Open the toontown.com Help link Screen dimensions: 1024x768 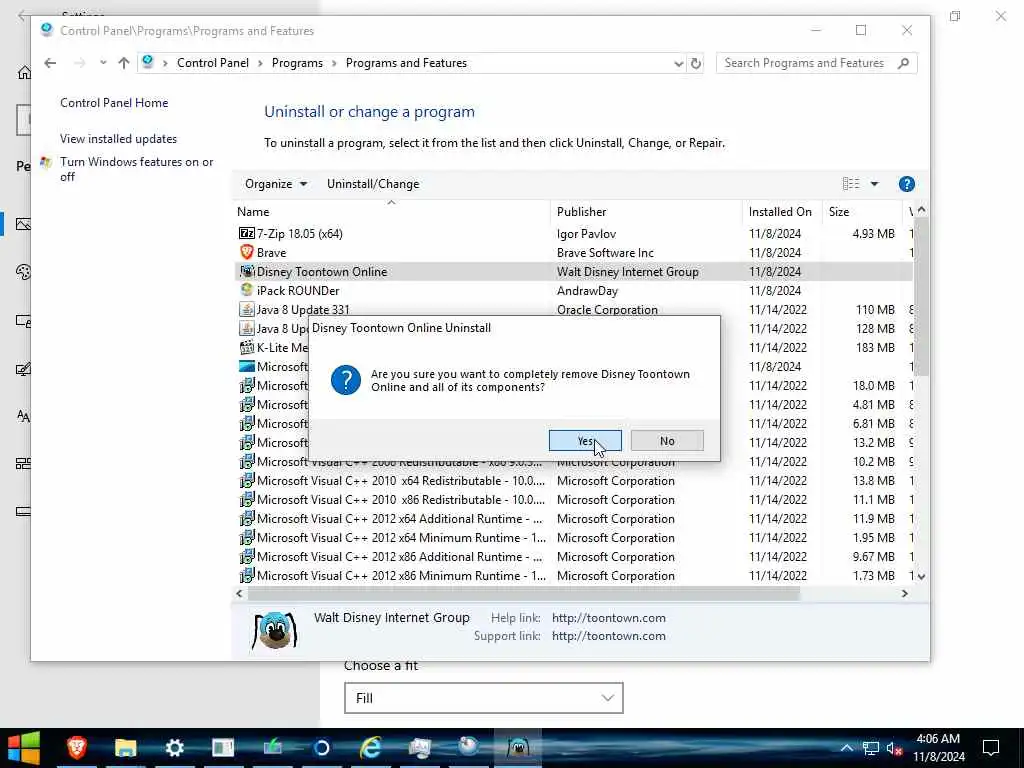(x=608, y=618)
